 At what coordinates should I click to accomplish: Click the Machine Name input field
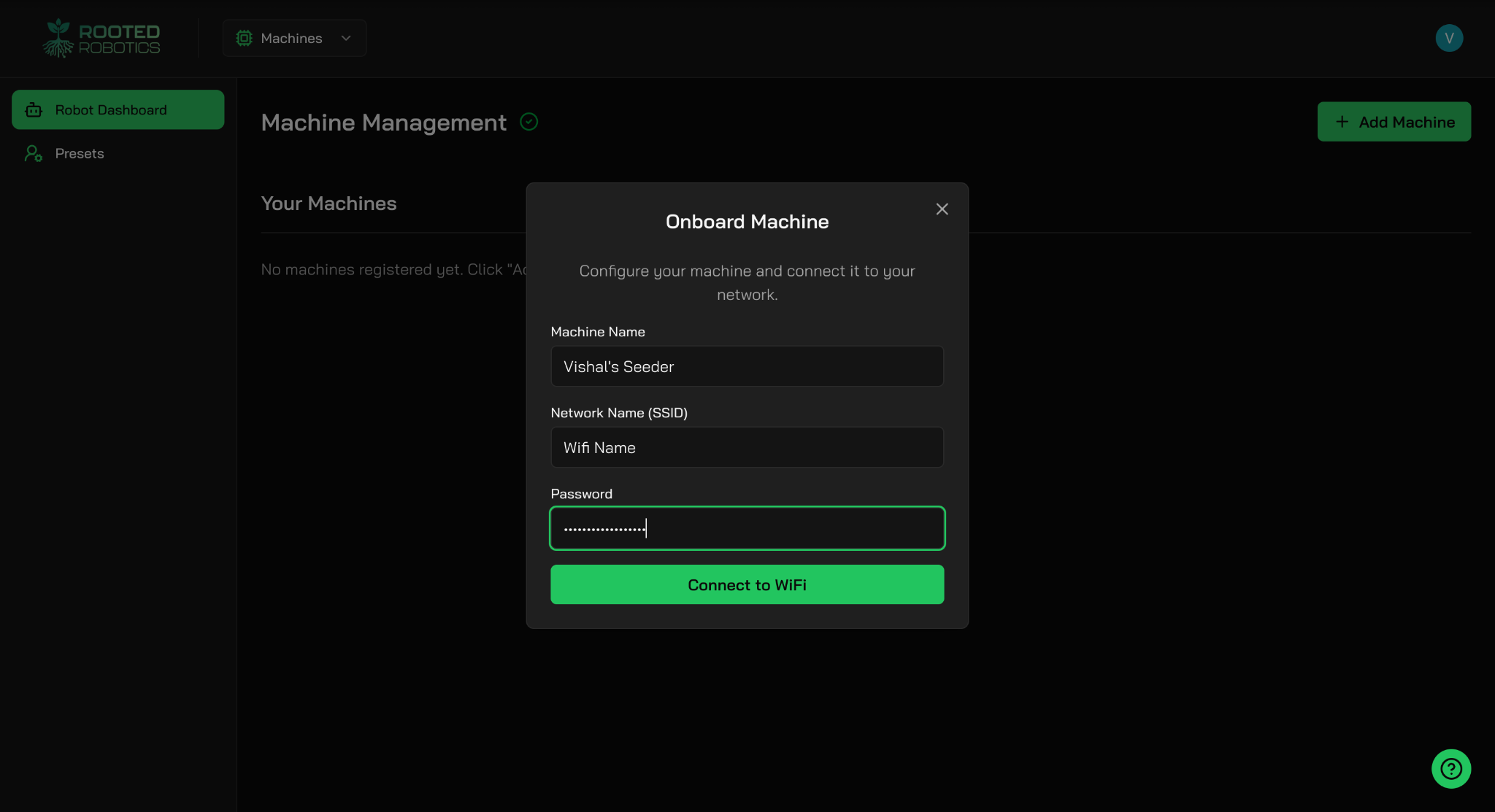(x=747, y=366)
